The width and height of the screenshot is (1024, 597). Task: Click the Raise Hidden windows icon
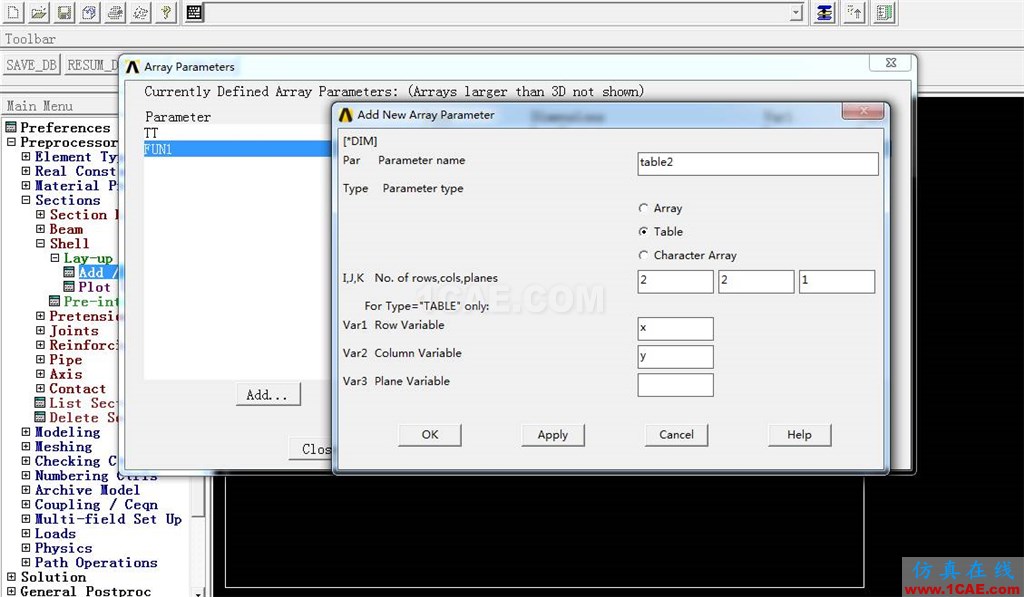(825, 12)
